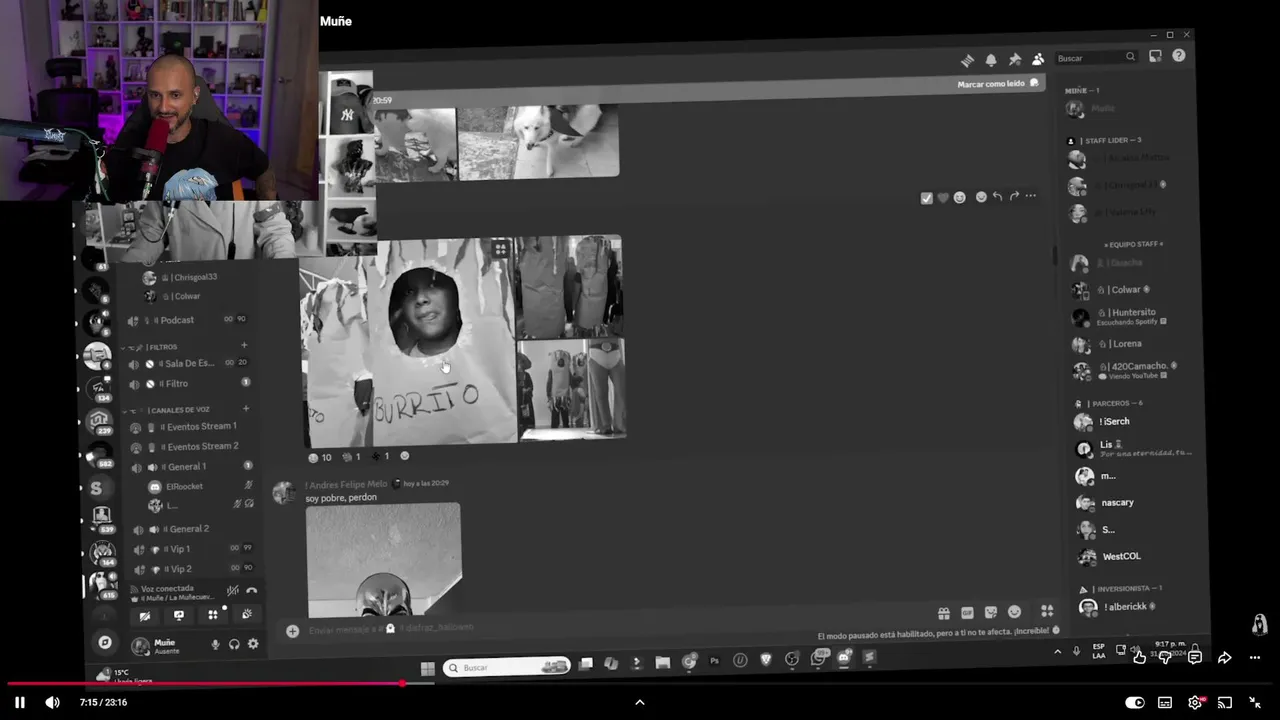Open the GIF picker
The height and width of the screenshot is (720, 1280).
pos(967,613)
